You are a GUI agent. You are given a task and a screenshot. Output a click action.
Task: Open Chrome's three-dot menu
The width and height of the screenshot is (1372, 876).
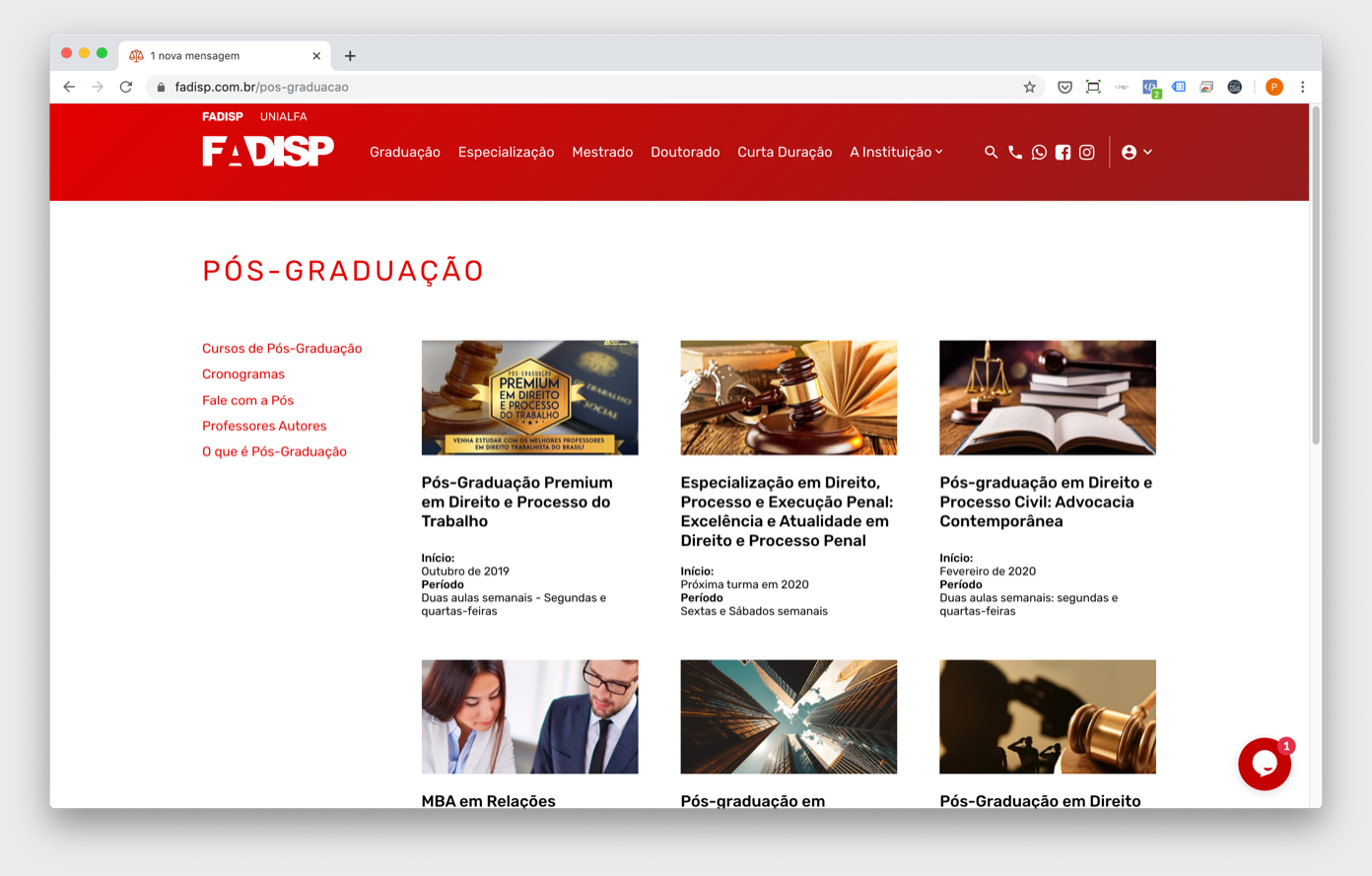pyautogui.click(x=1302, y=87)
